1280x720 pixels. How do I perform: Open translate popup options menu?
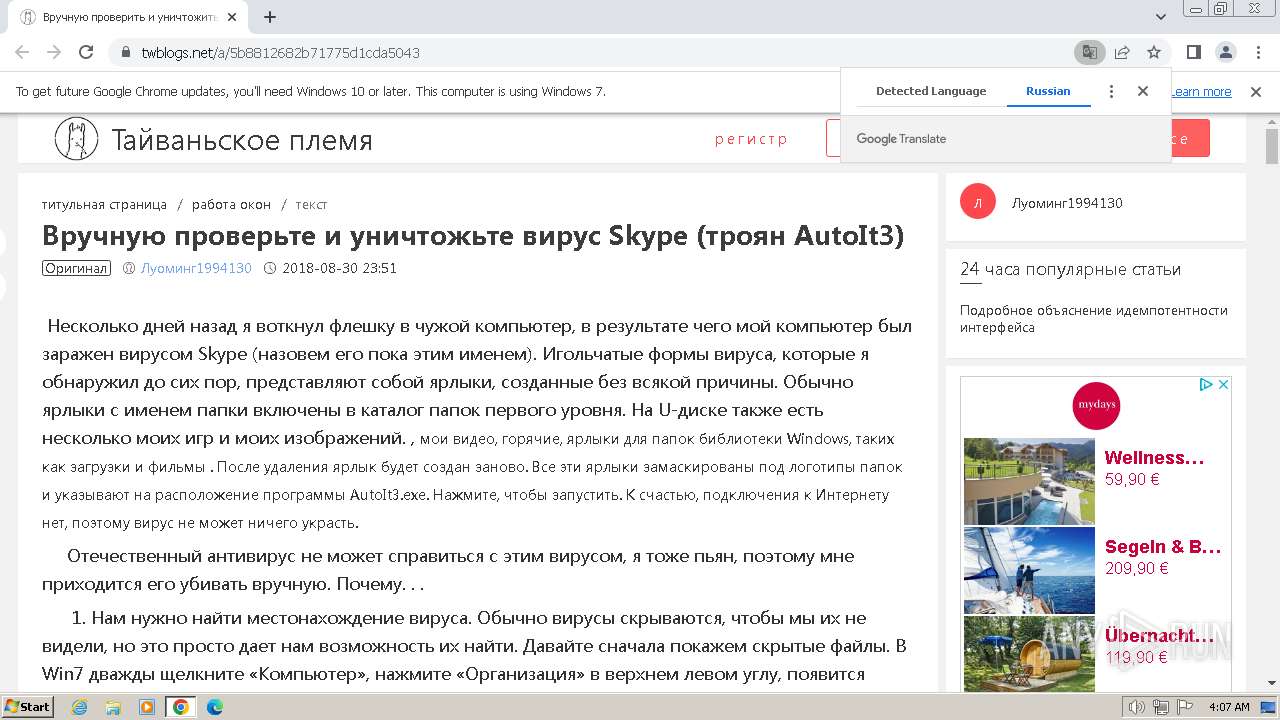pyautogui.click(x=1111, y=91)
